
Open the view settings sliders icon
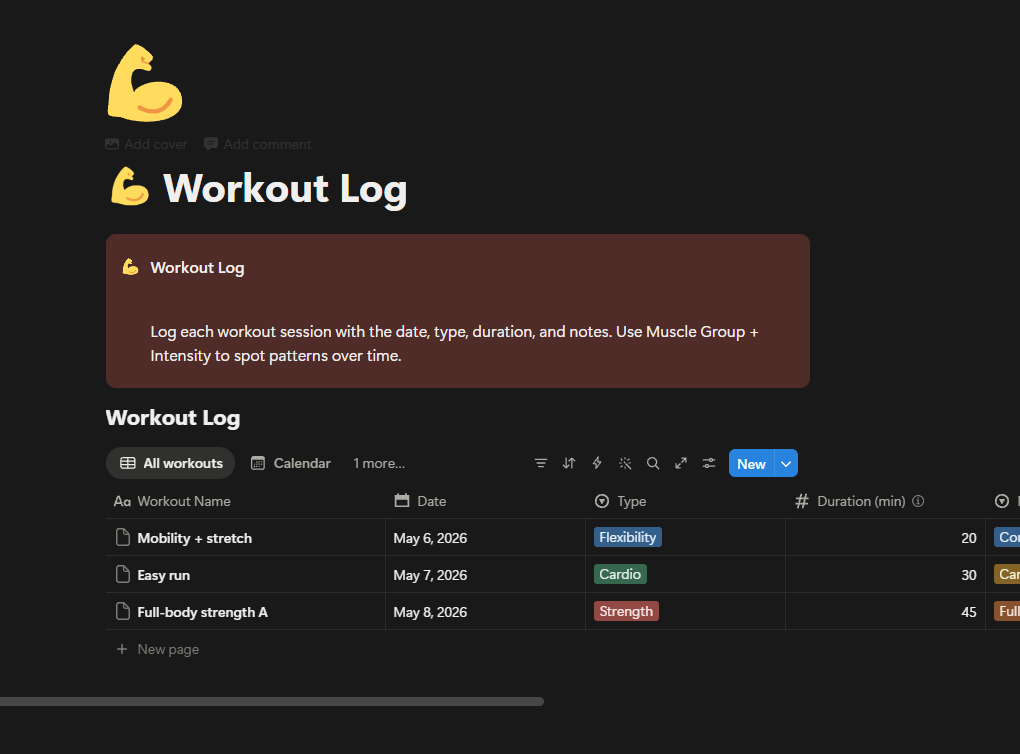[x=709, y=463]
